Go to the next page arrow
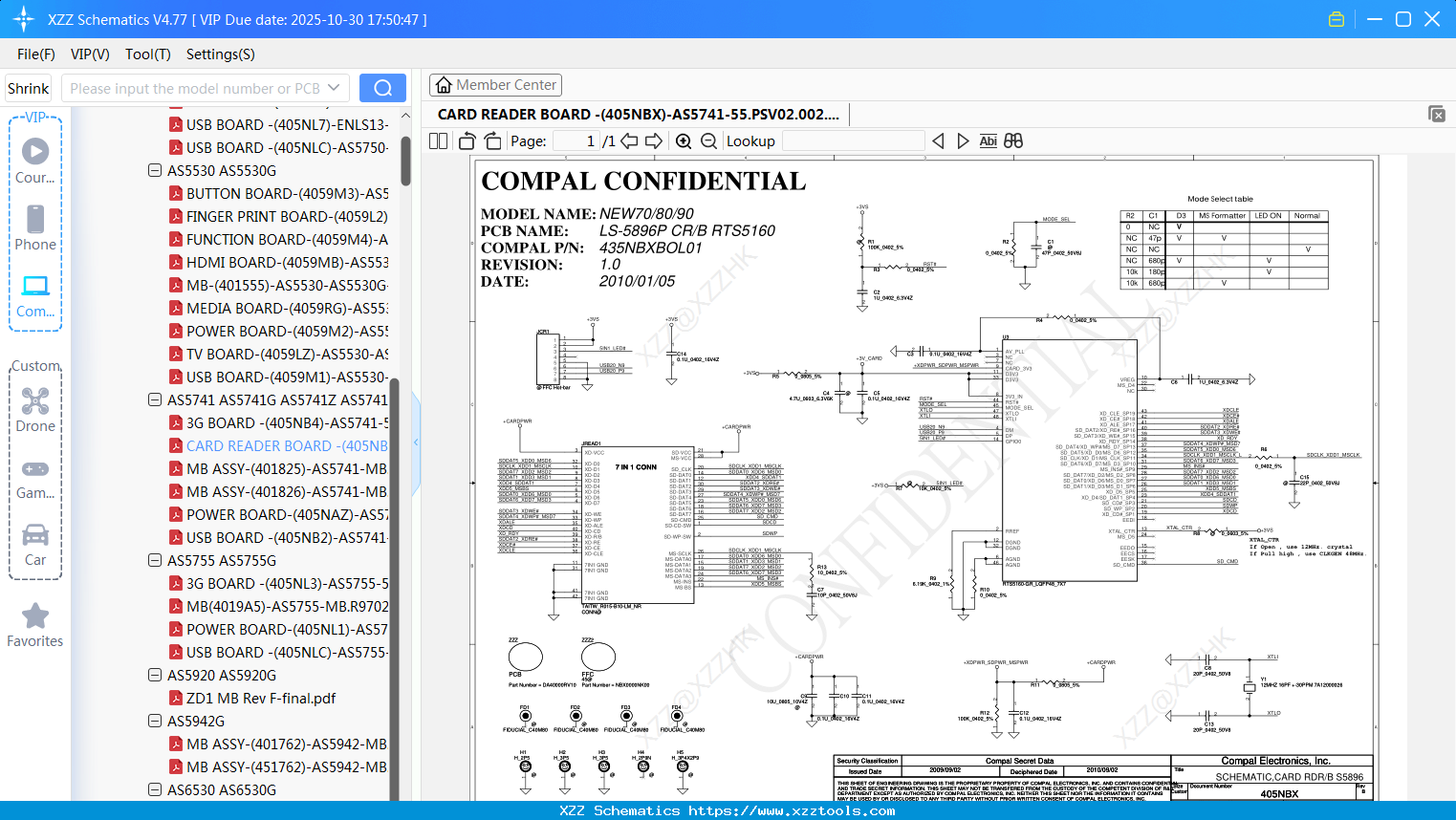 (x=654, y=141)
